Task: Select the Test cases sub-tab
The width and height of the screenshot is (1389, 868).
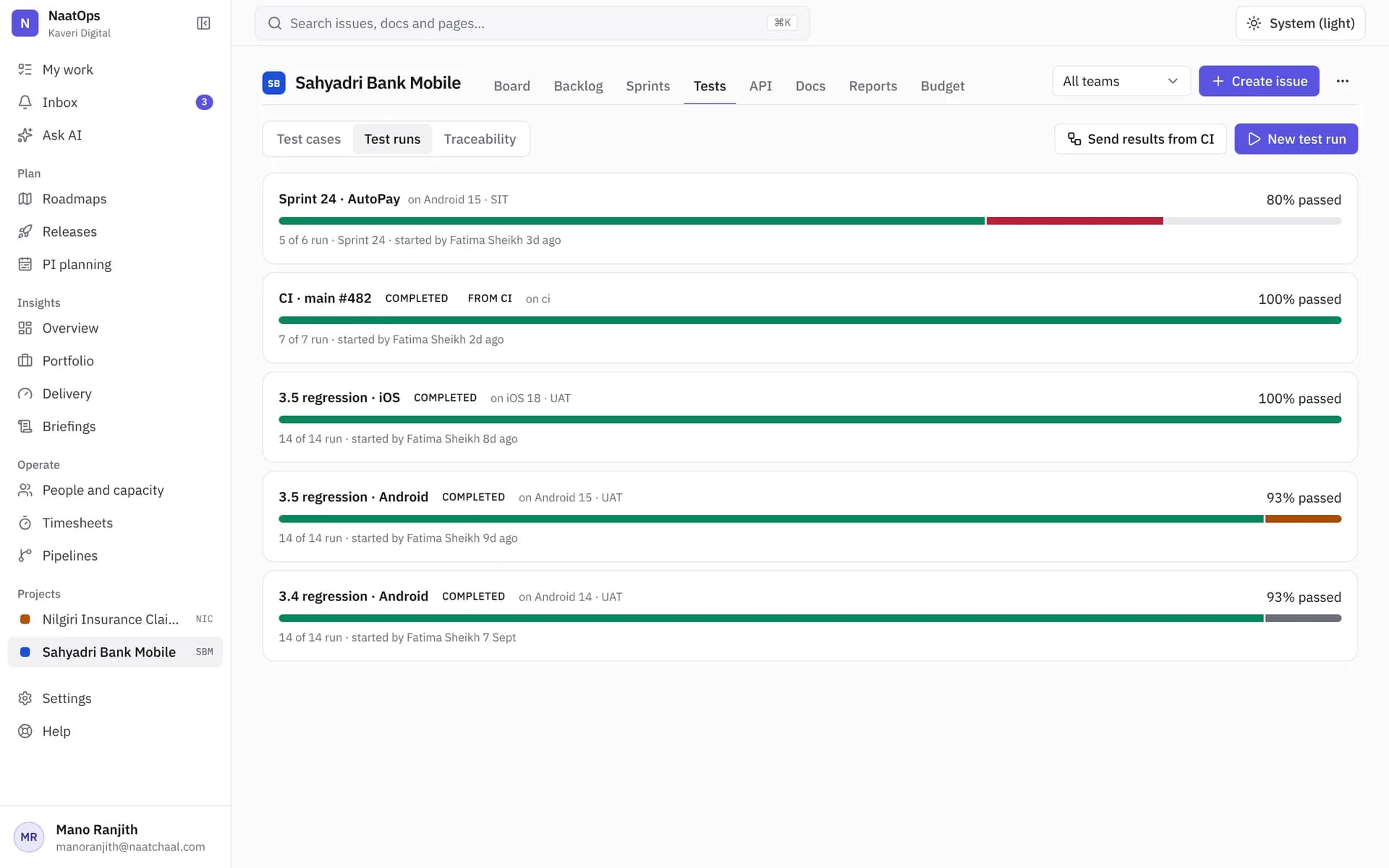Action: coord(308,139)
